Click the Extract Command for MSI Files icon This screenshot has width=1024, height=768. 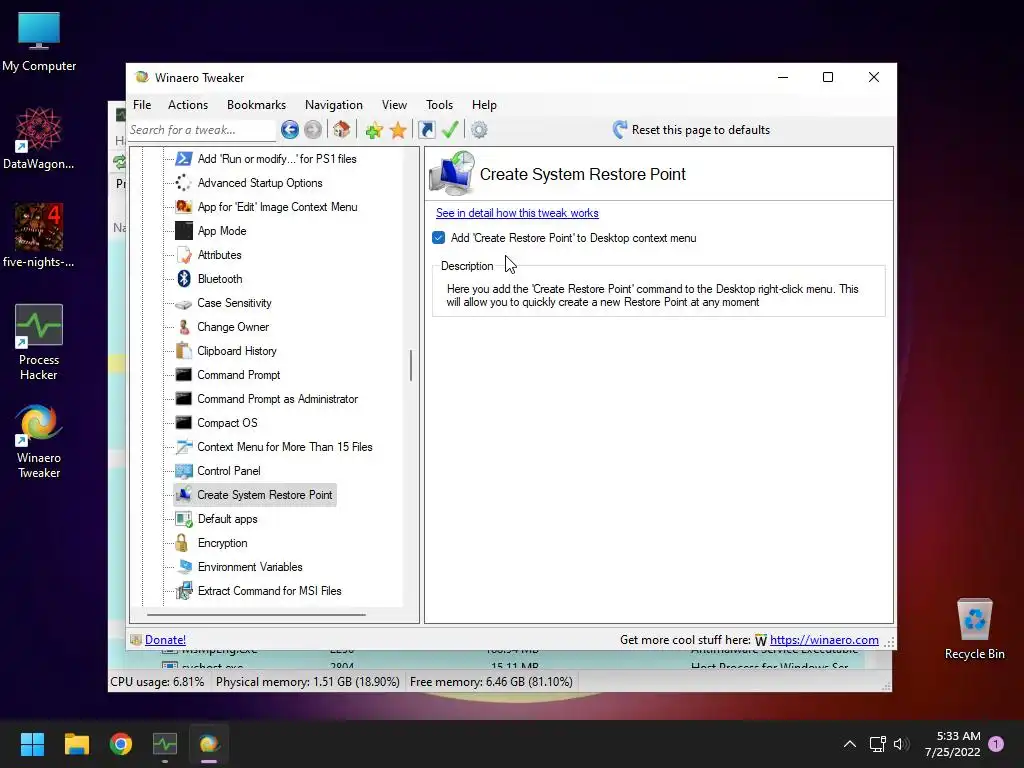click(x=184, y=591)
